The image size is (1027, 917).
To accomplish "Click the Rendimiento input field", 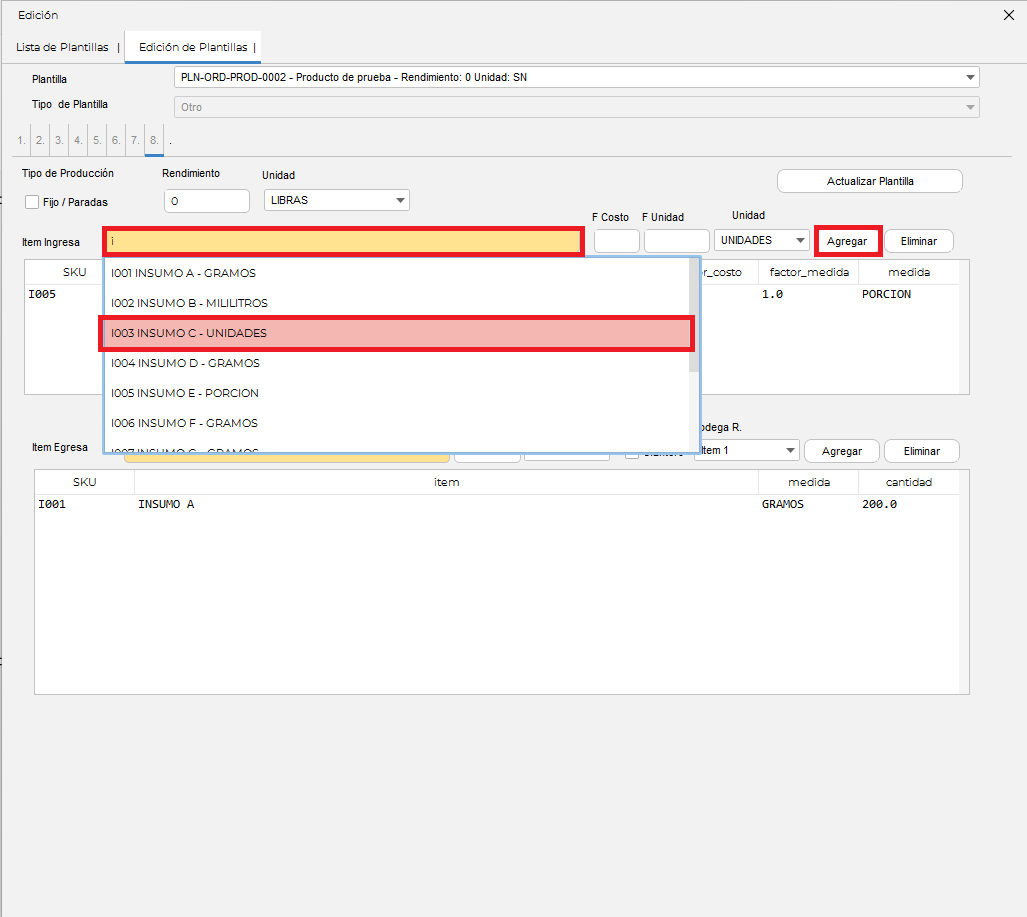I will pyautogui.click(x=207, y=201).
